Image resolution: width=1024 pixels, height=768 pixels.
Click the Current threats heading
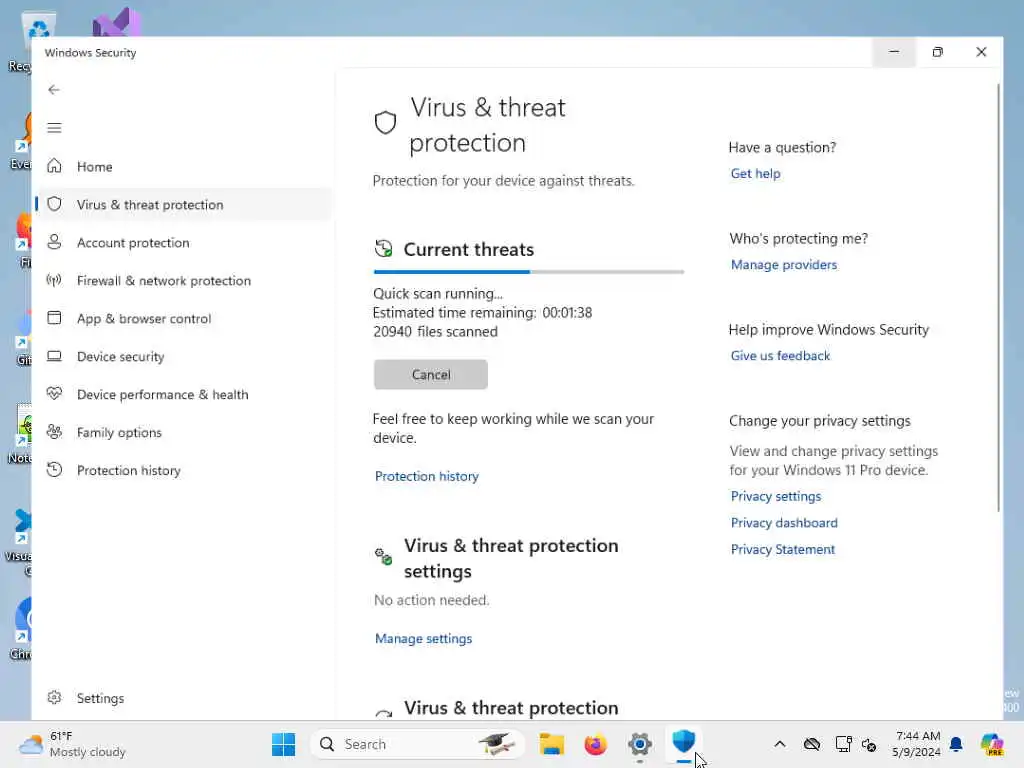coord(468,249)
